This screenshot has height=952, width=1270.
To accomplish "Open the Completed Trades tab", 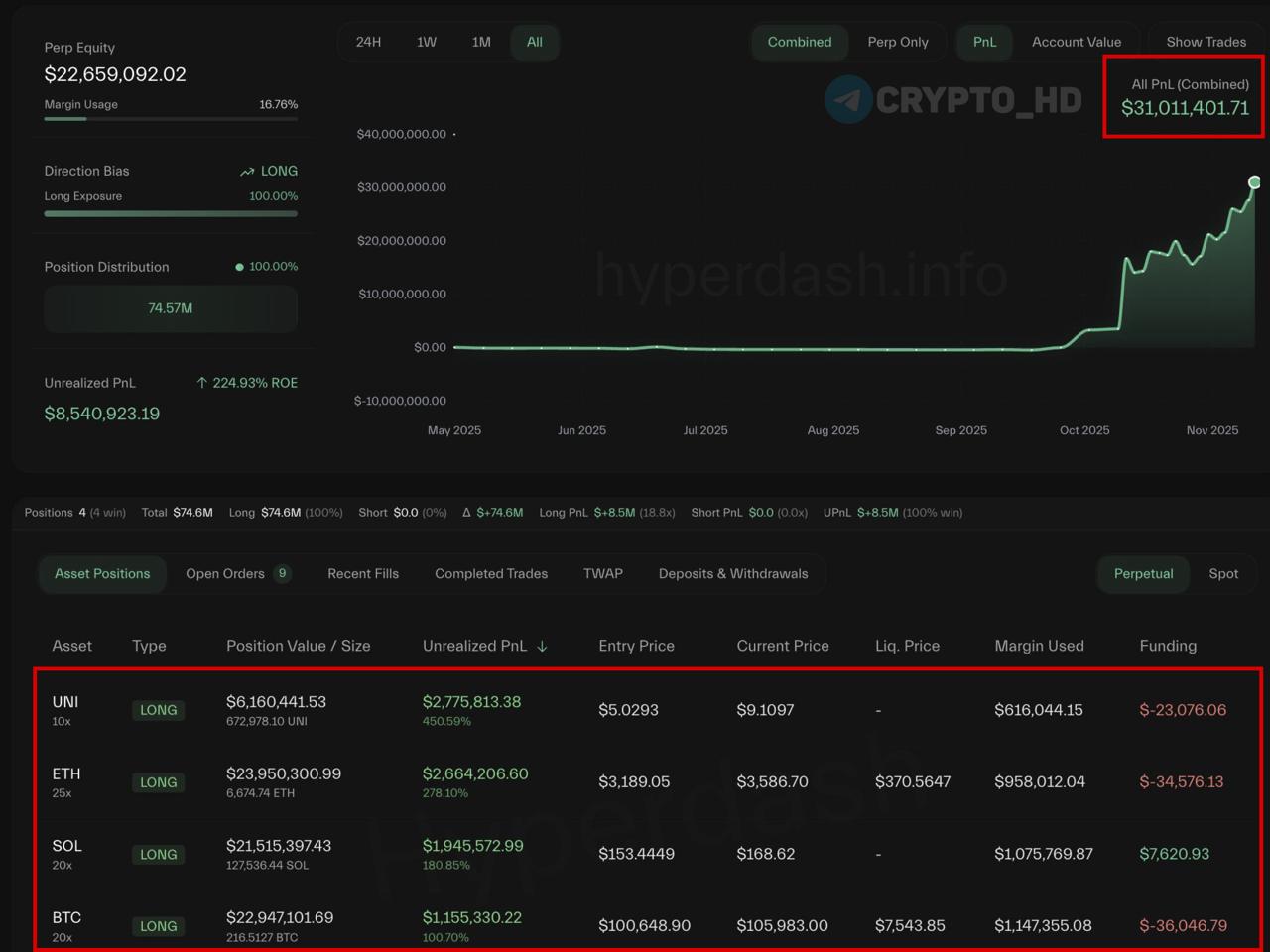I will click(491, 573).
